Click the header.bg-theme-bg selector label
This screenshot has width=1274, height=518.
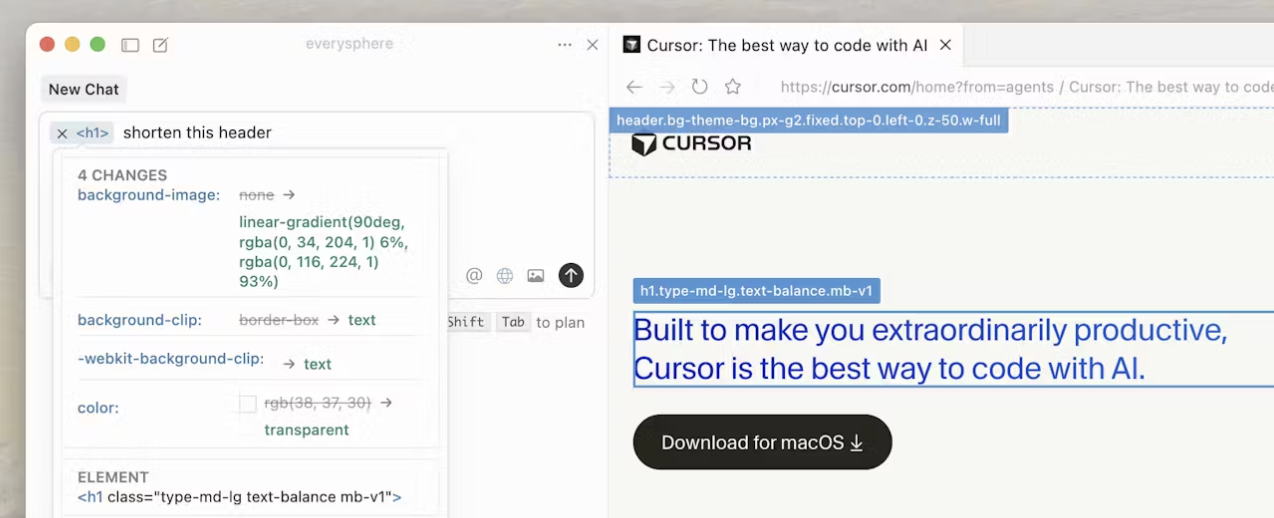pos(808,121)
